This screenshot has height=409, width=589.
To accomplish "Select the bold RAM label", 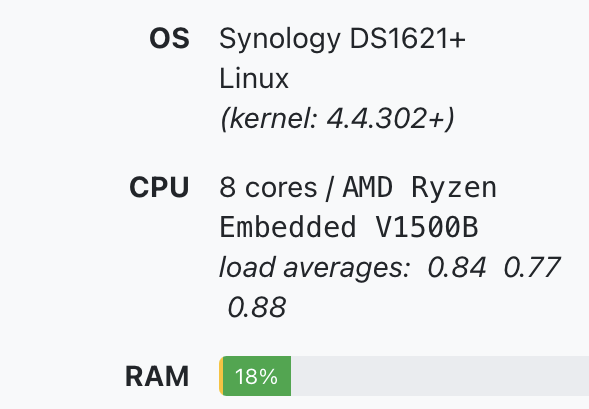I will [157, 376].
